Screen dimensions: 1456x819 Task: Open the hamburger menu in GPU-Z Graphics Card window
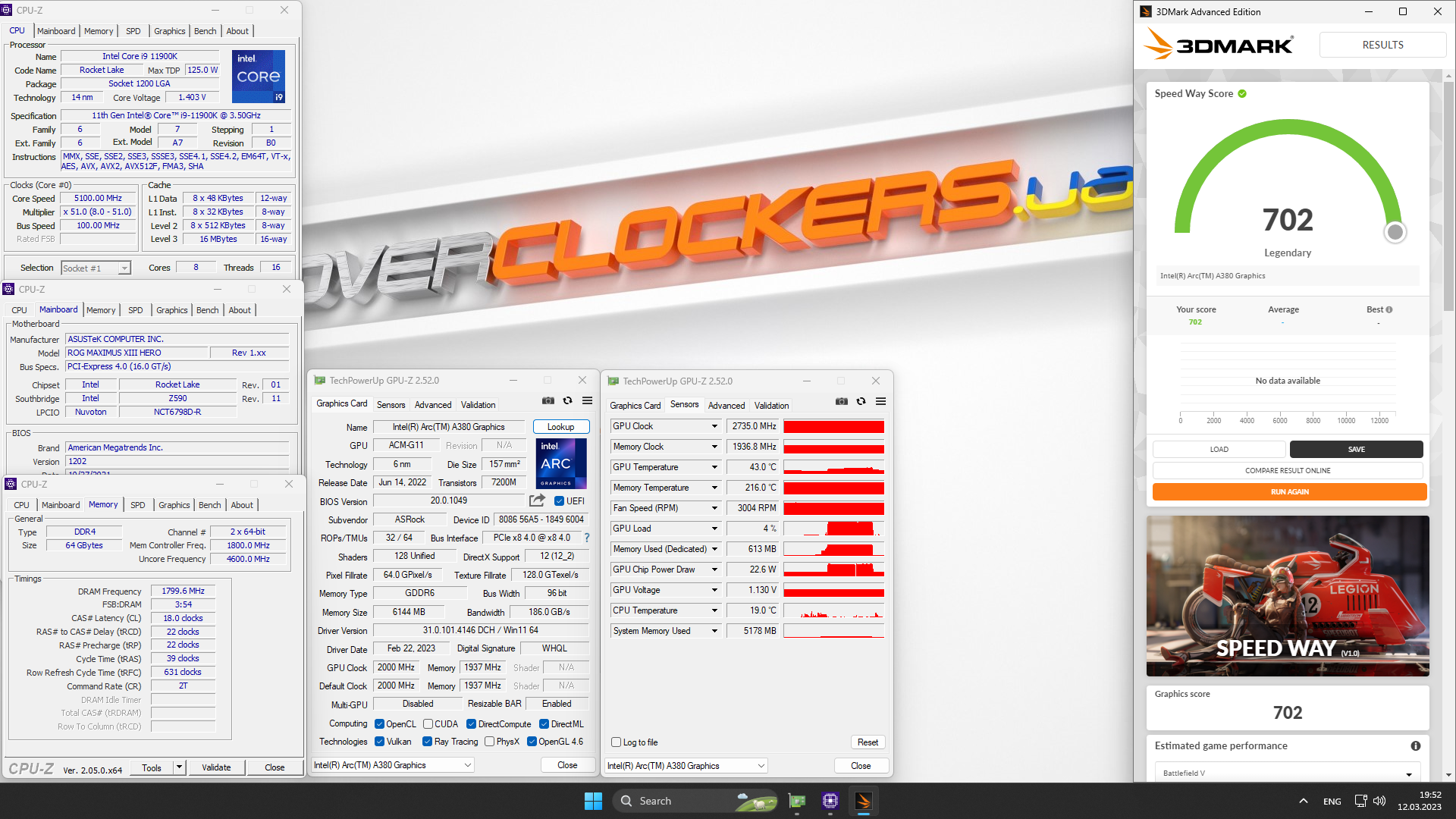click(x=587, y=400)
